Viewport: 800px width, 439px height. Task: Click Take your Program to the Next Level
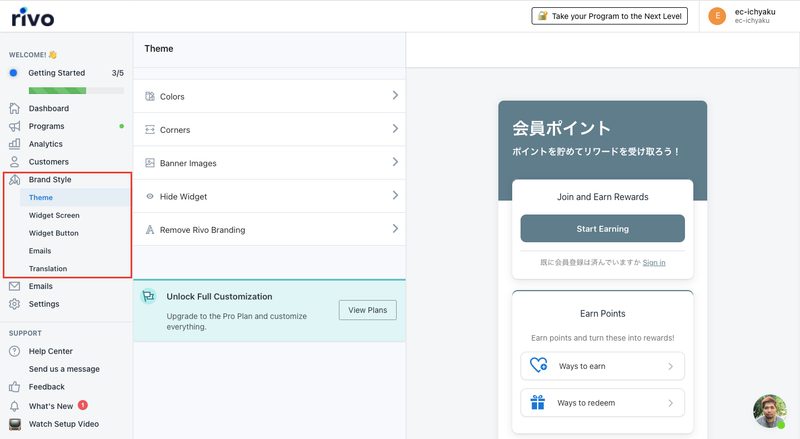[609, 16]
